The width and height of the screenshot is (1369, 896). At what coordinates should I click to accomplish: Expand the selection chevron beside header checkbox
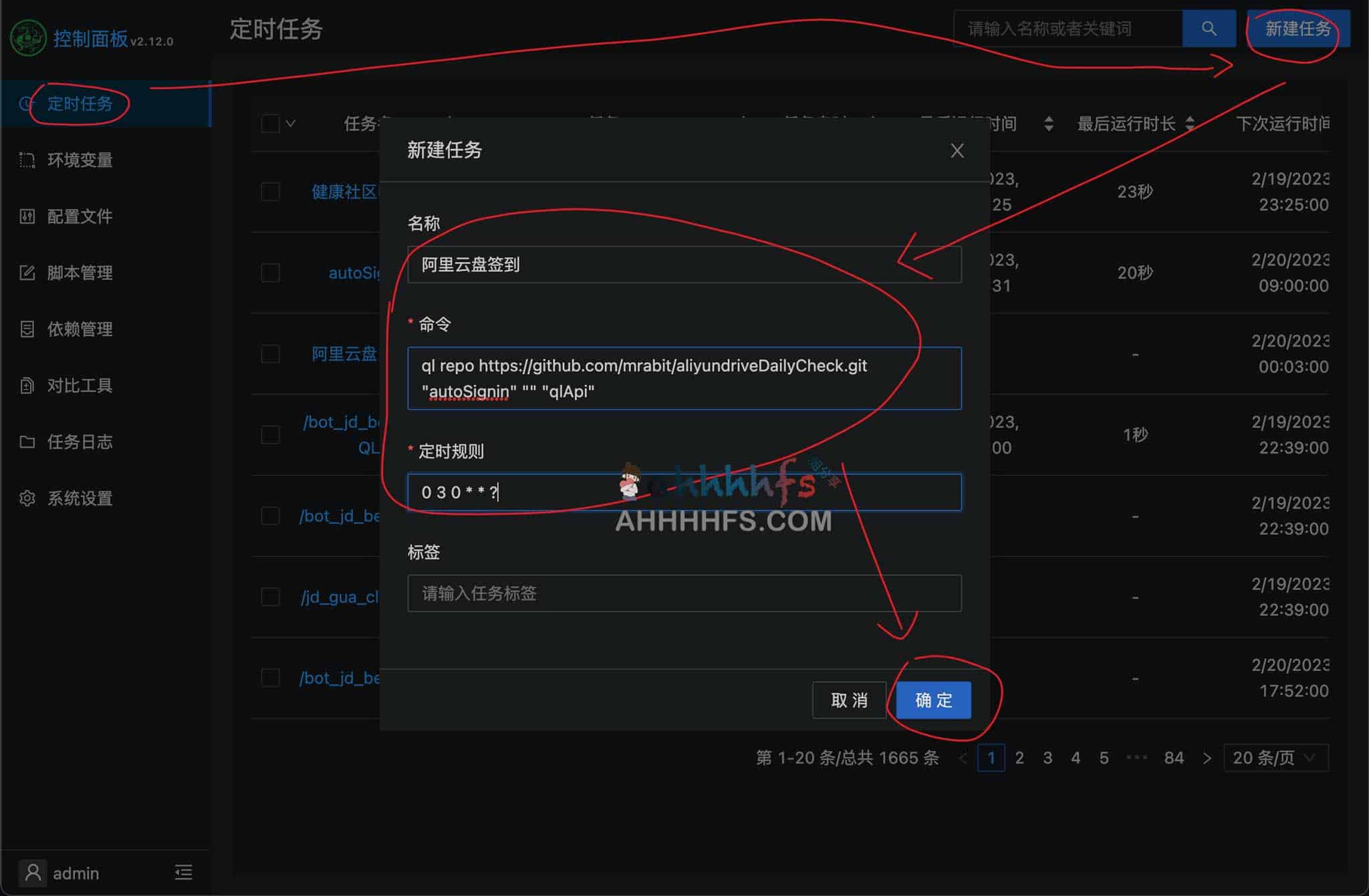[291, 124]
